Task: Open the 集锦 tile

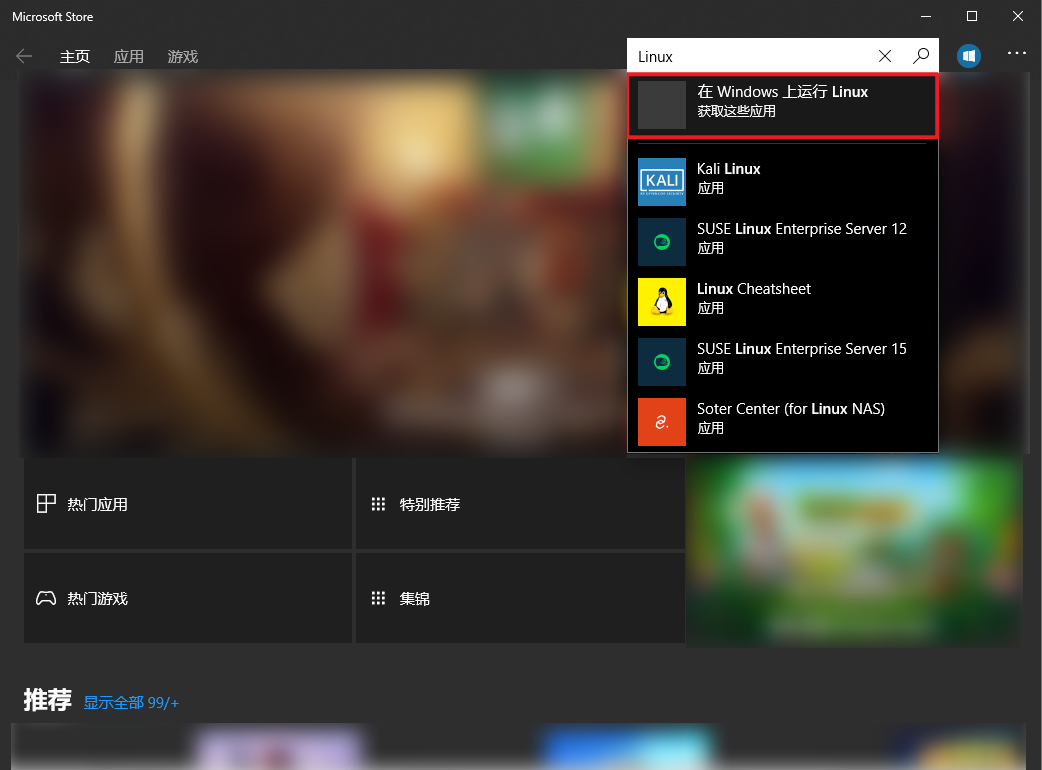Action: click(520, 598)
